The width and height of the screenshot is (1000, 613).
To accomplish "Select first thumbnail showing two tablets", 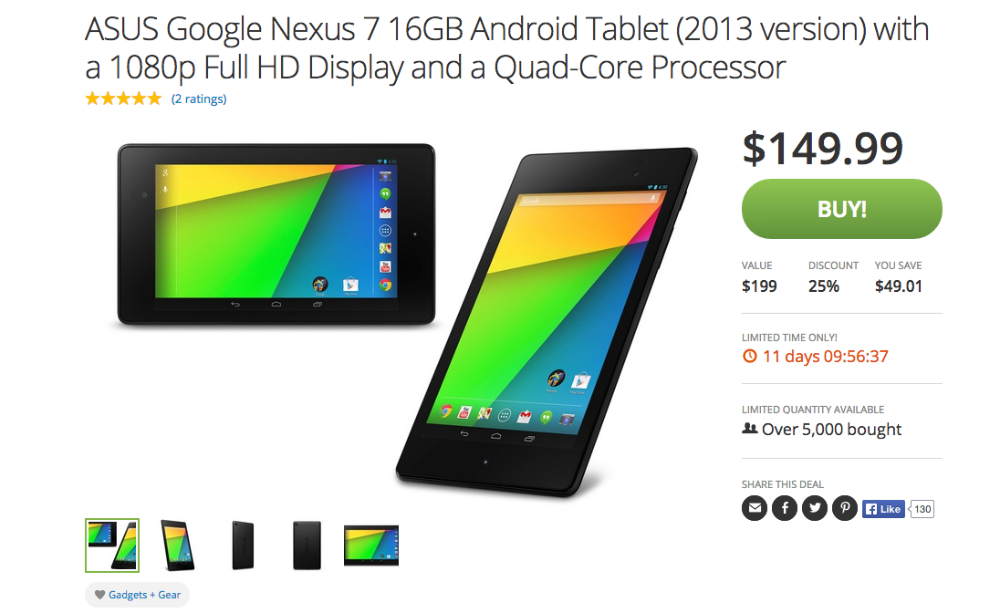I will point(112,545).
